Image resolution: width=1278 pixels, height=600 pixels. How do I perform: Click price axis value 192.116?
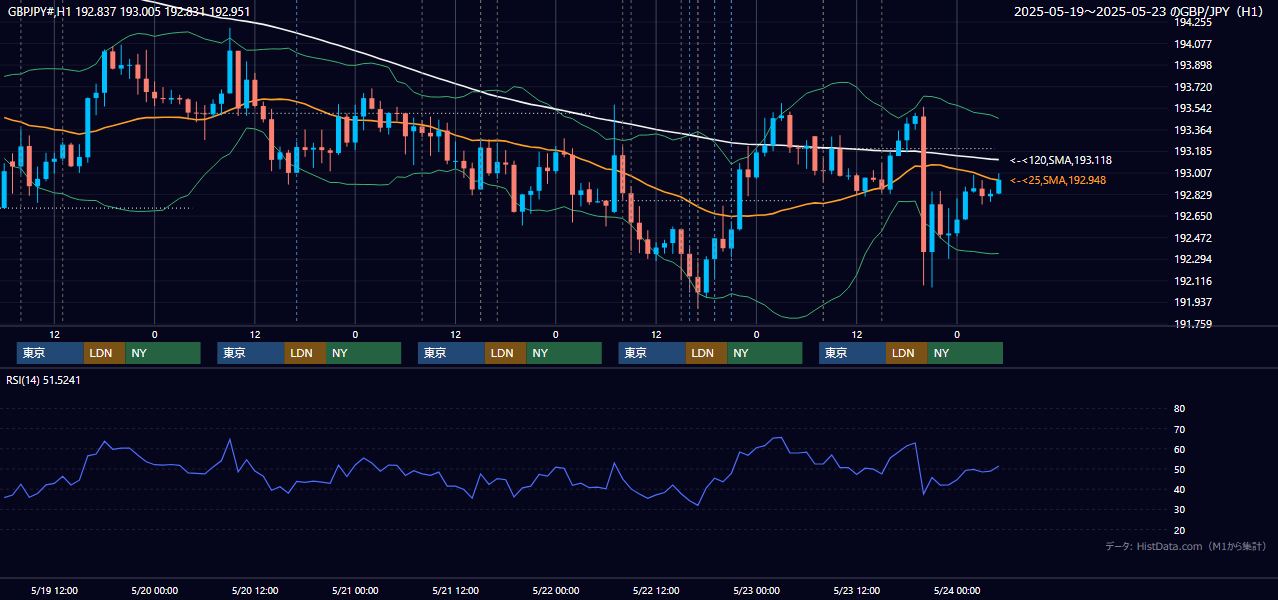[x=1193, y=282]
